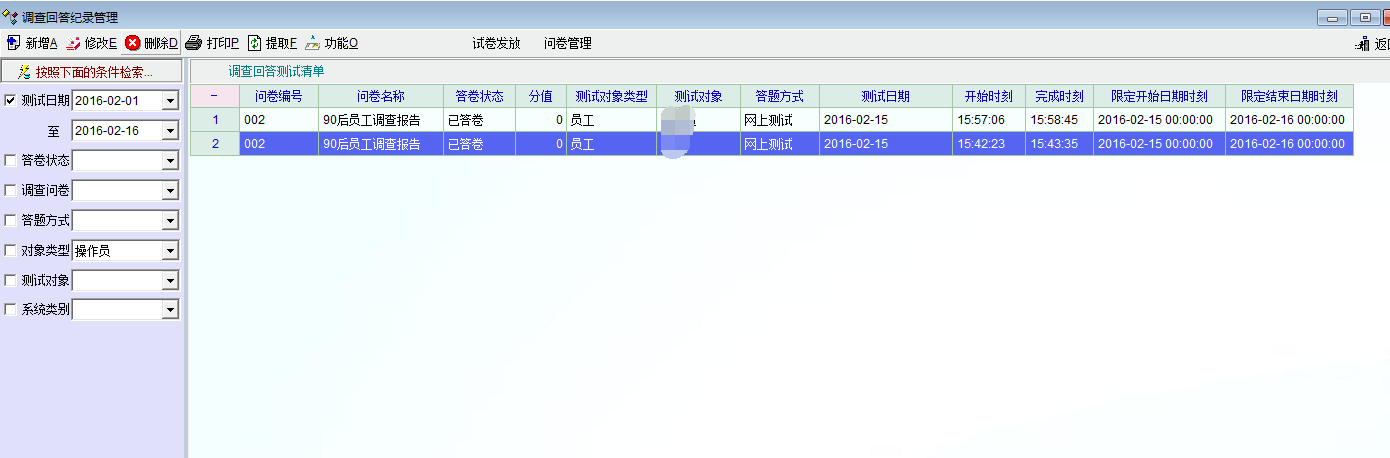Image resolution: width=1390 pixels, height=458 pixels.
Task: Open the 功能 (Function) toolbar icon
Action: [x=313, y=43]
